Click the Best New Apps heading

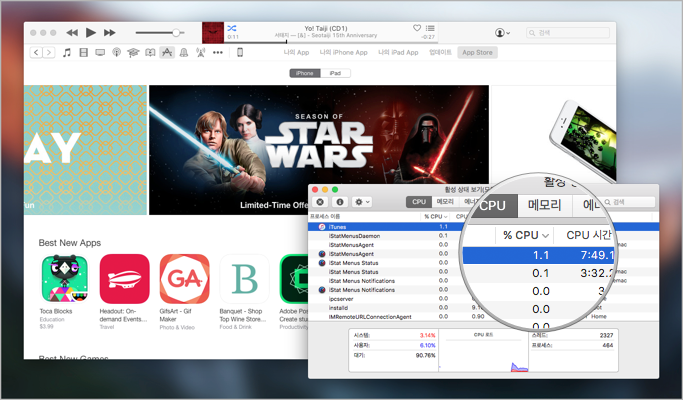click(x=70, y=243)
